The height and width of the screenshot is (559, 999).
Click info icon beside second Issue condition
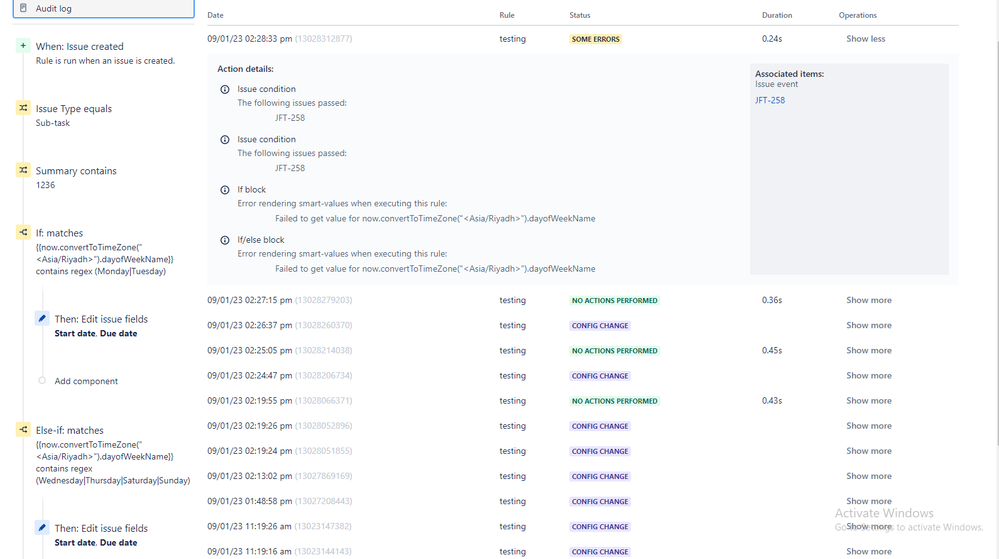coord(225,140)
